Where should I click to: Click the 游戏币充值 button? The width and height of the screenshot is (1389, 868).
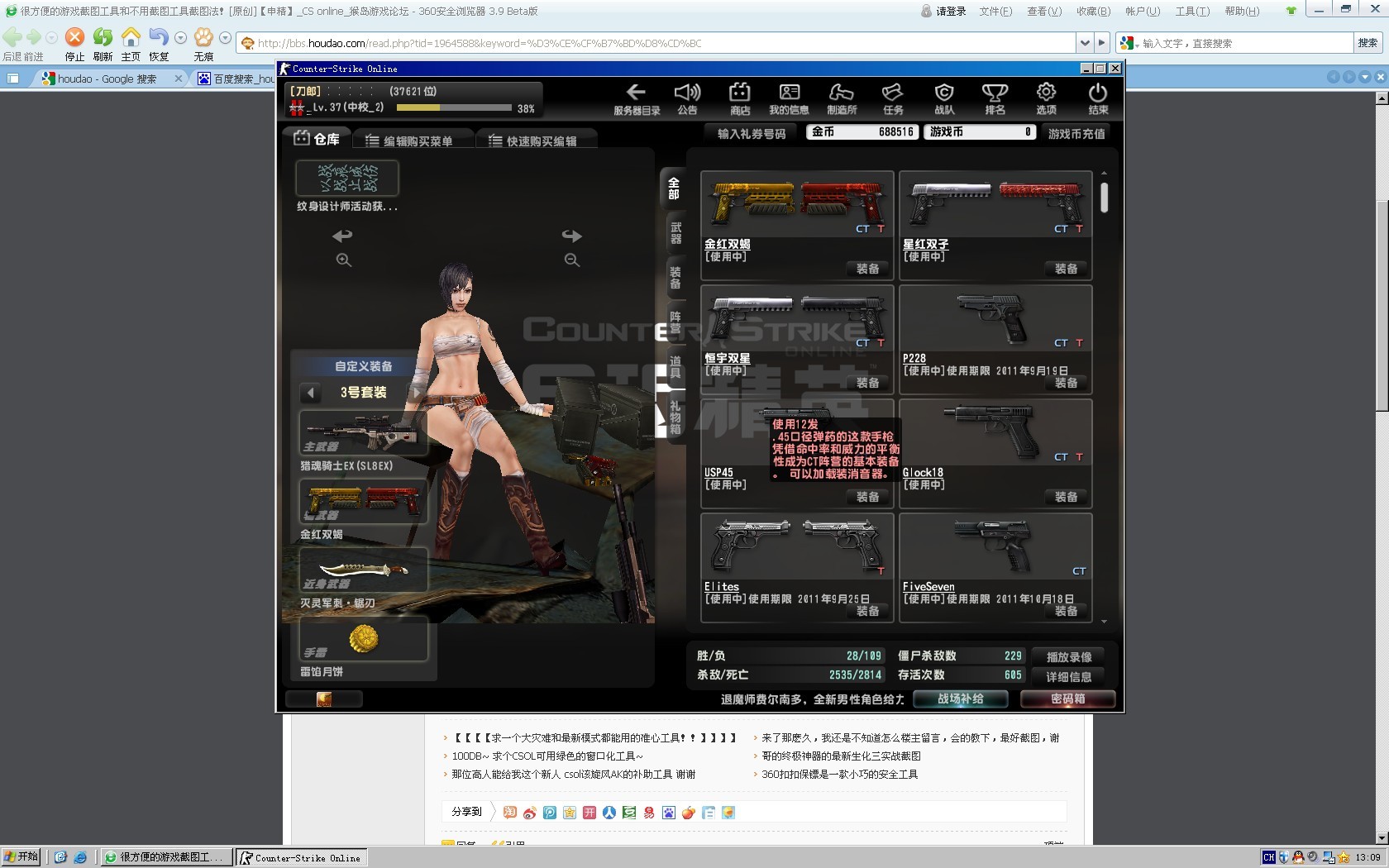pos(1076,133)
